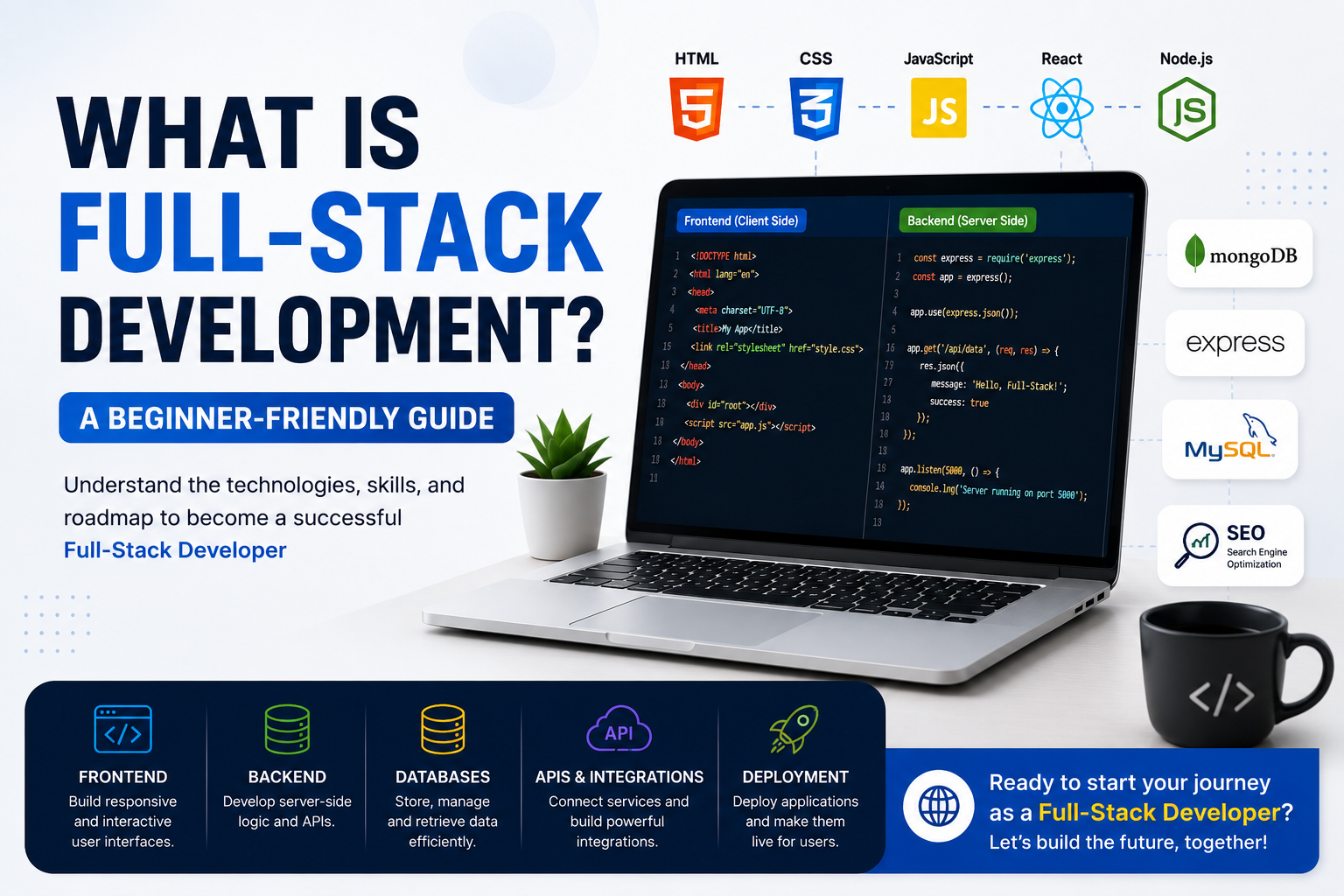This screenshot has width=1344, height=896.
Task: Click the globe icon in blue banner
Action: 939,806
